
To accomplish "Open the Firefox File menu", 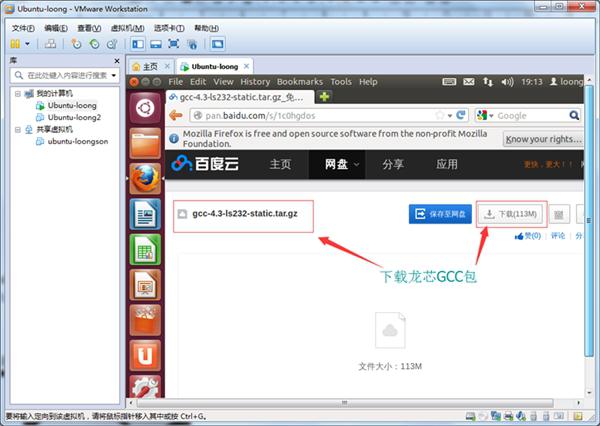I will [176, 82].
